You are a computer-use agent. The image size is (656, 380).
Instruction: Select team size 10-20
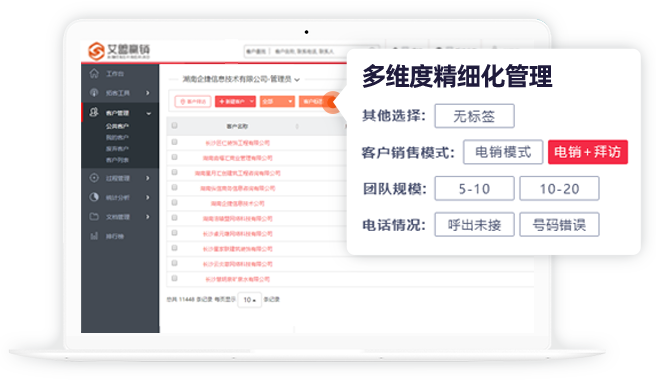(x=559, y=188)
